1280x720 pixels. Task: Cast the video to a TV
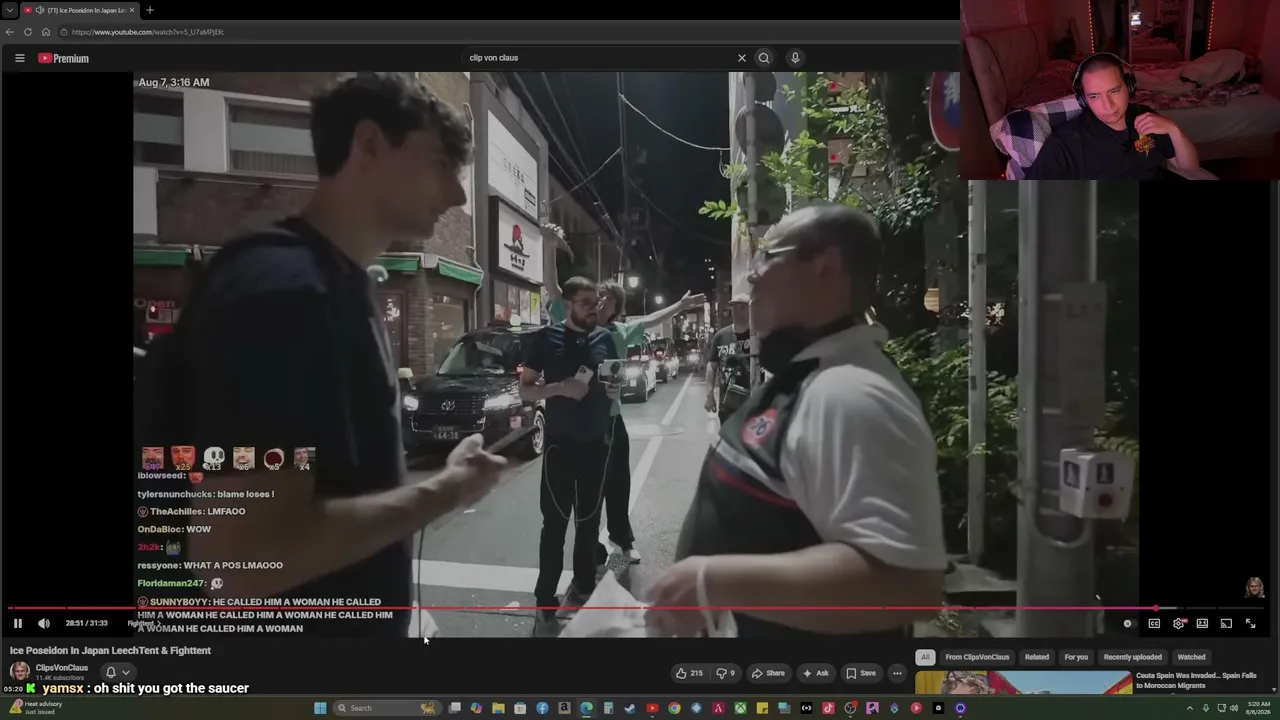pyautogui.click(x=1226, y=623)
